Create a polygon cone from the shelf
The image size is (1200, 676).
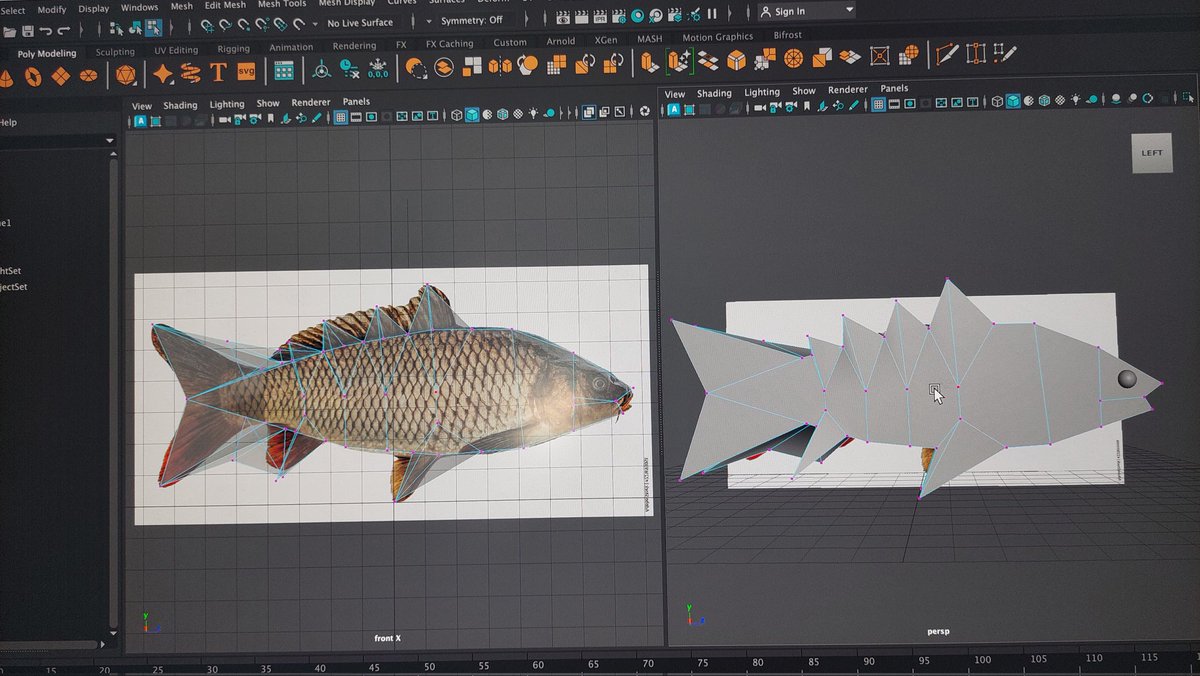pos(6,77)
